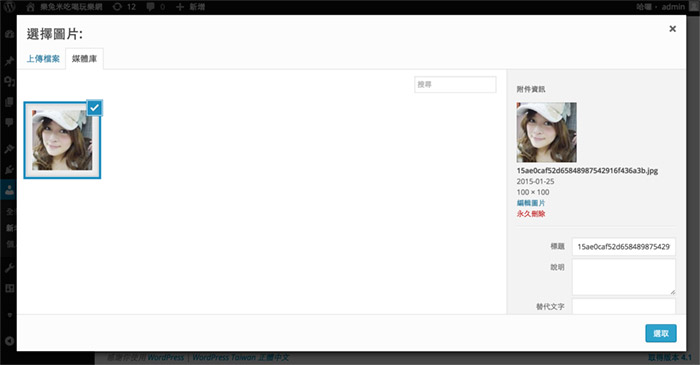Click the WordPress logo in admin bar
This screenshot has height=365, width=700.
[x=9, y=7]
